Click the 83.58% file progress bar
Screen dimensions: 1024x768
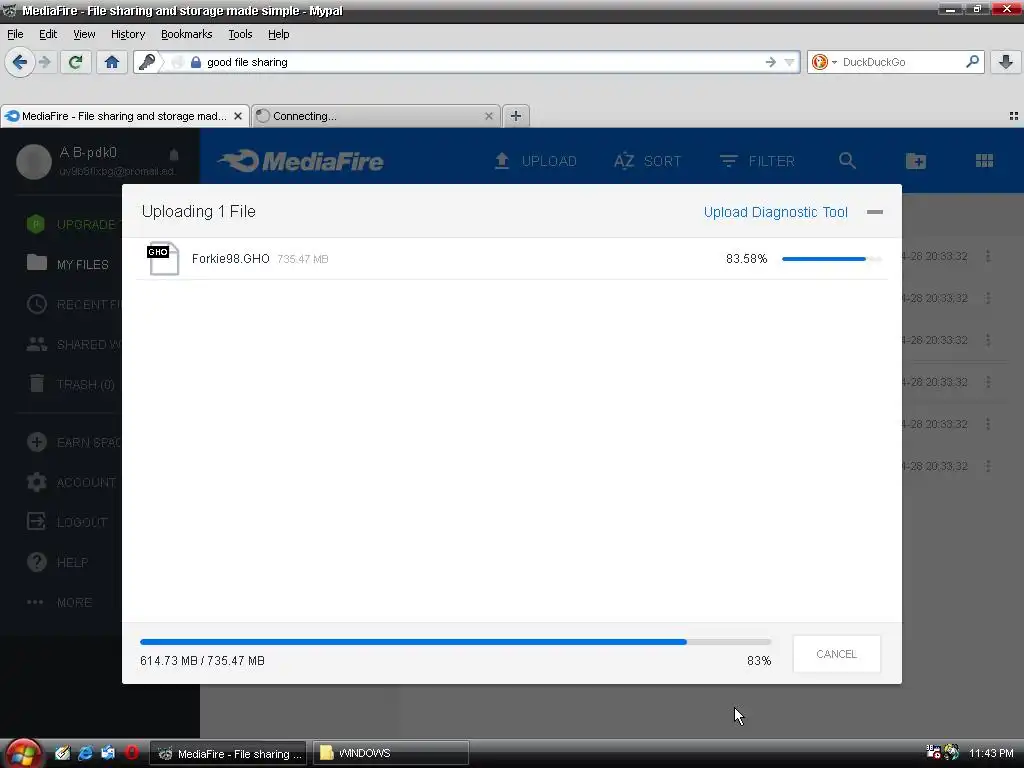point(831,259)
